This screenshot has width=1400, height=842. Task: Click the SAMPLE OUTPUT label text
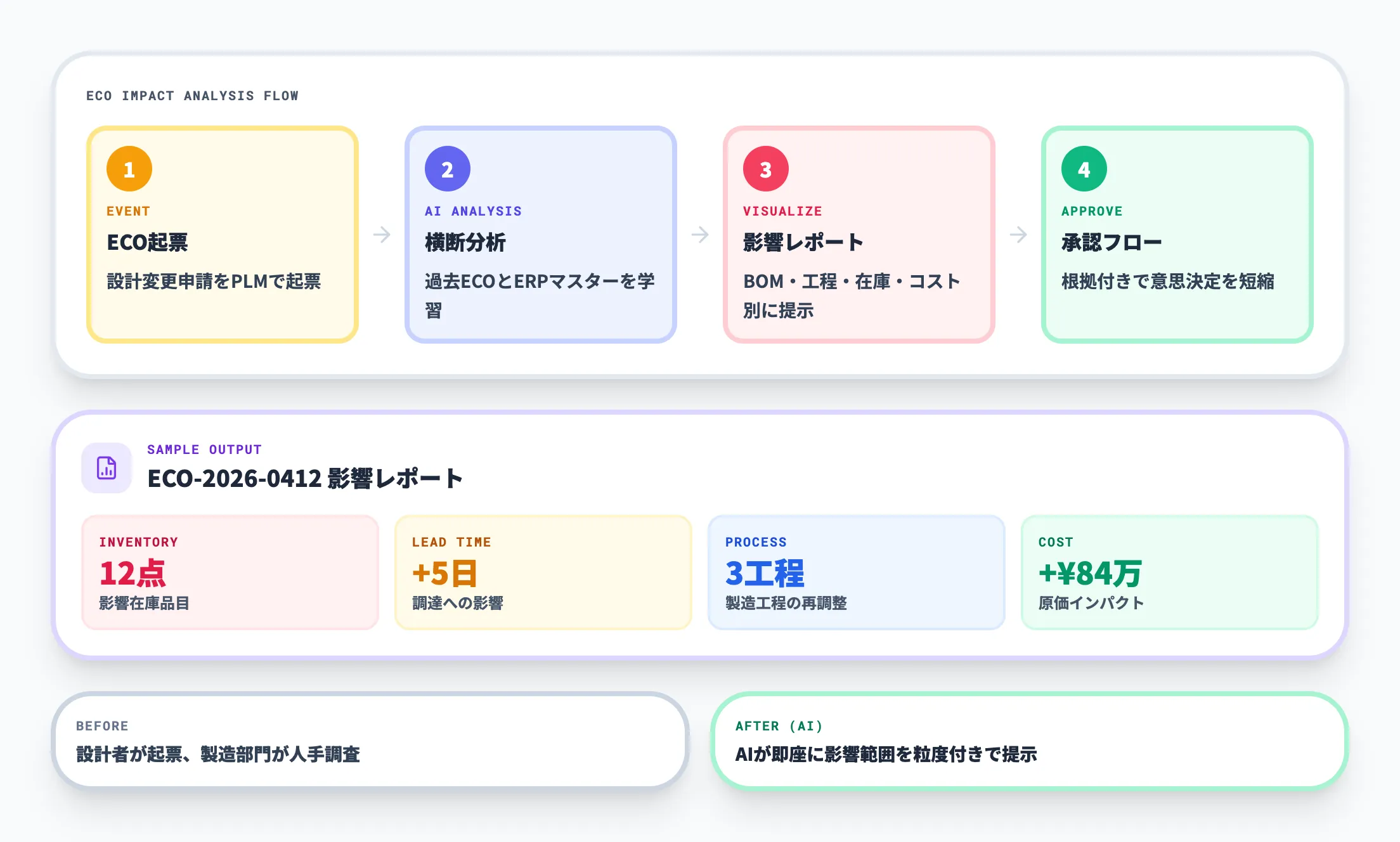pos(204,450)
